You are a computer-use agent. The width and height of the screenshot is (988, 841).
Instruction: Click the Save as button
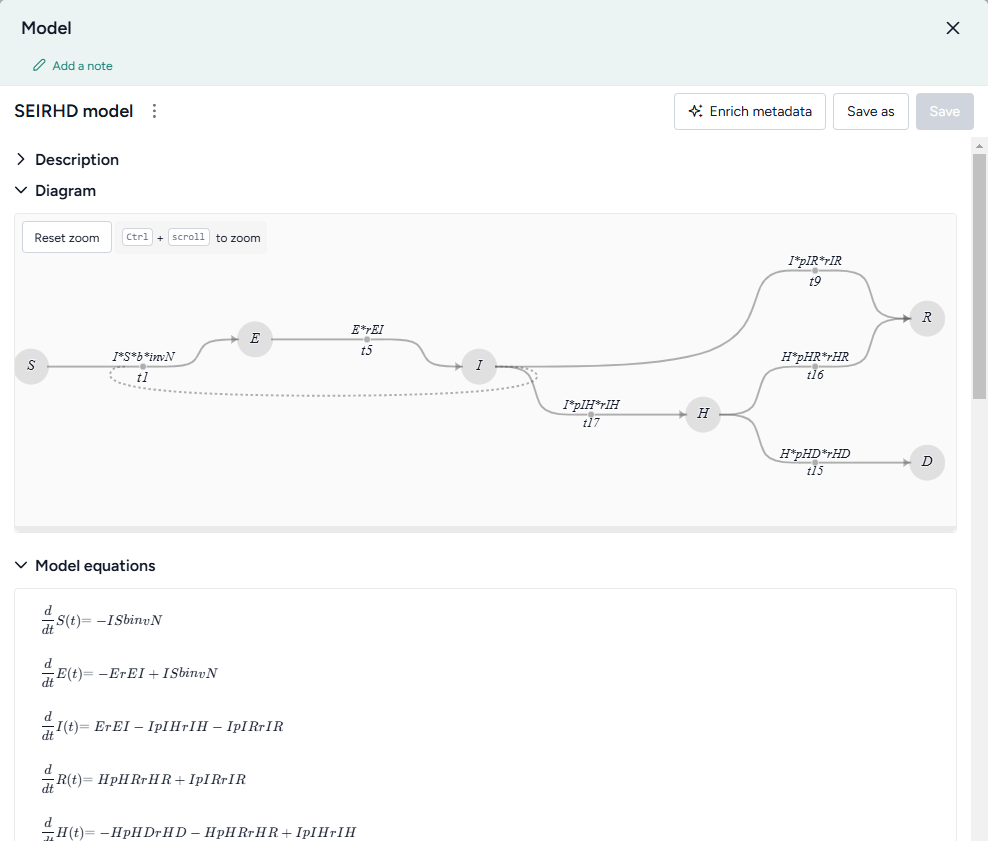pyautogui.click(x=870, y=111)
